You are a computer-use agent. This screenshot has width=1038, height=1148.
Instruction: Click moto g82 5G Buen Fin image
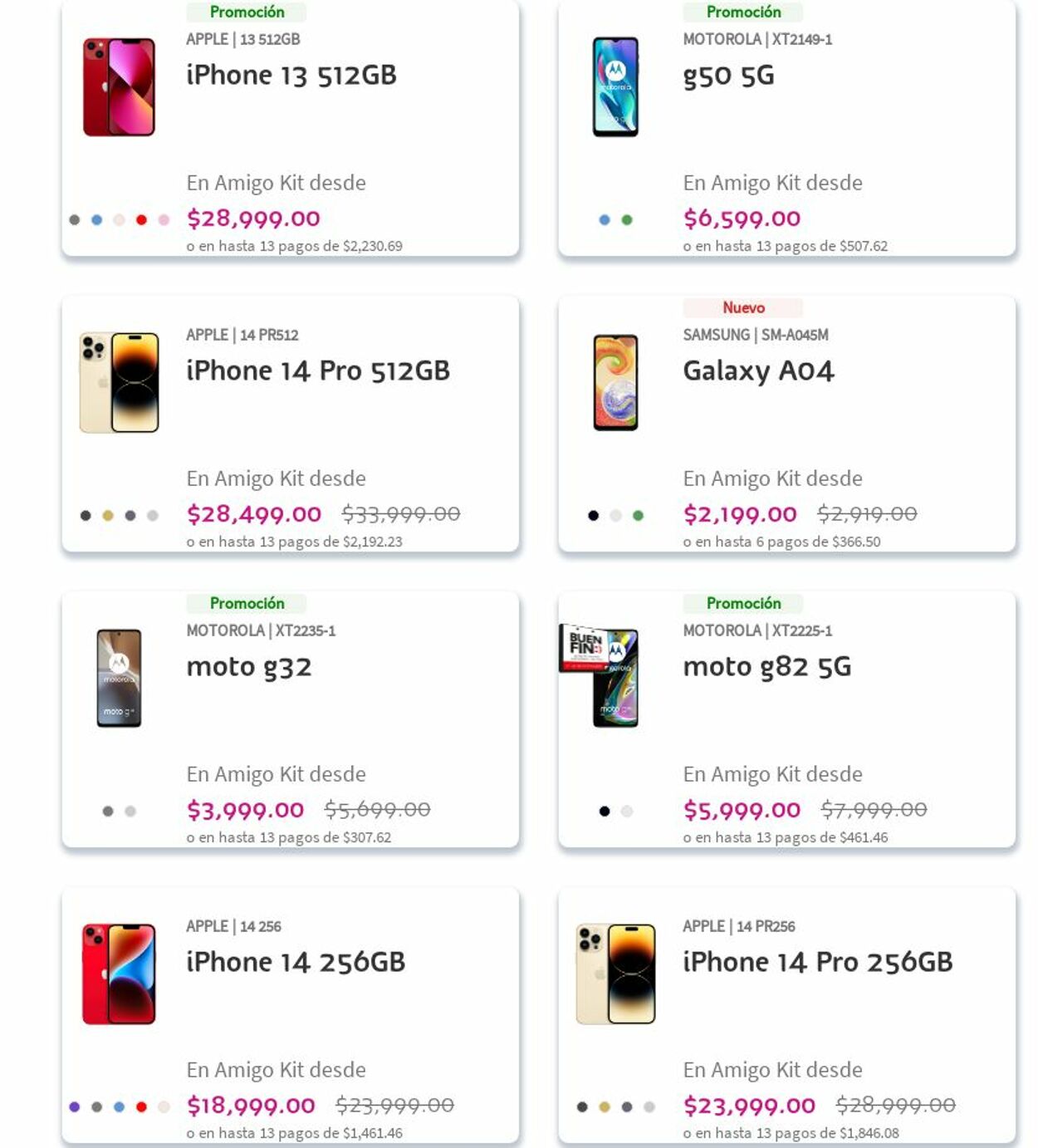click(600, 677)
